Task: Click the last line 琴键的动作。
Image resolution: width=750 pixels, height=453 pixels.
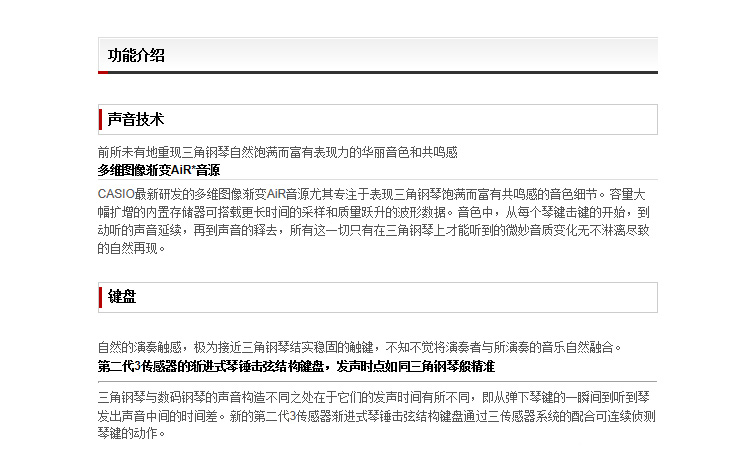Action: tap(132, 433)
